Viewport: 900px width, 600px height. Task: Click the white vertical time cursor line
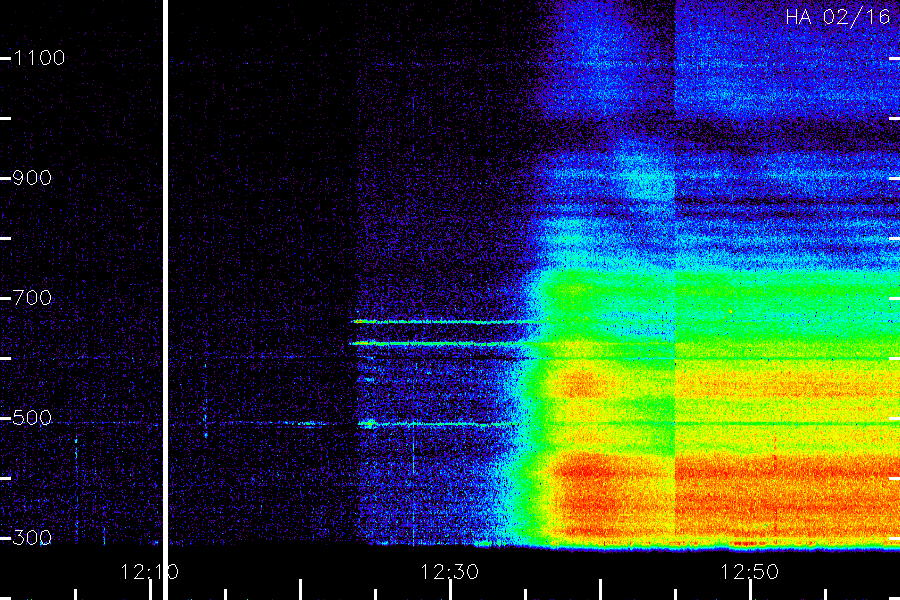coord(165,300)
